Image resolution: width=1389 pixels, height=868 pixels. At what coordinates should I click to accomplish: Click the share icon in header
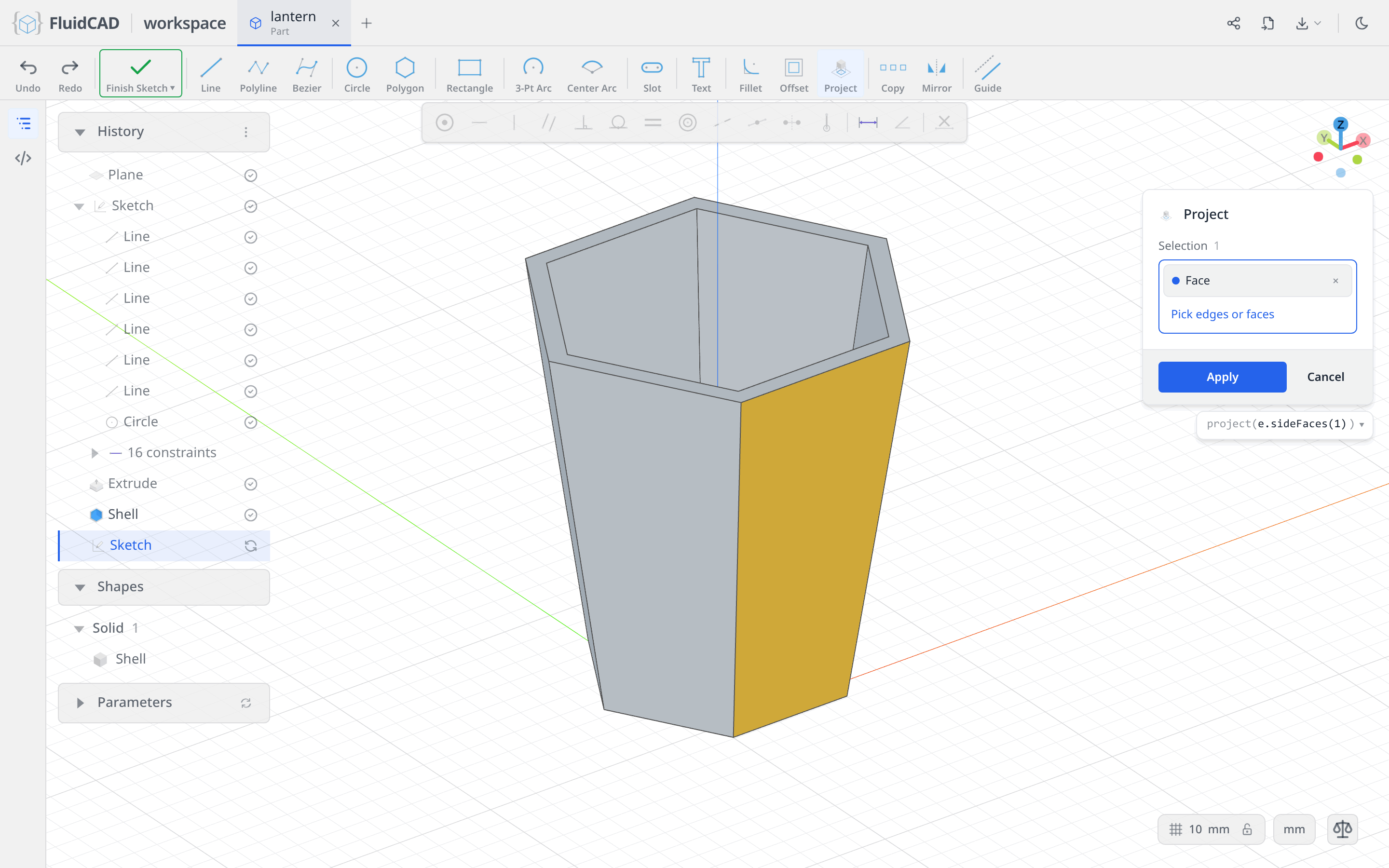(1233, 23)
